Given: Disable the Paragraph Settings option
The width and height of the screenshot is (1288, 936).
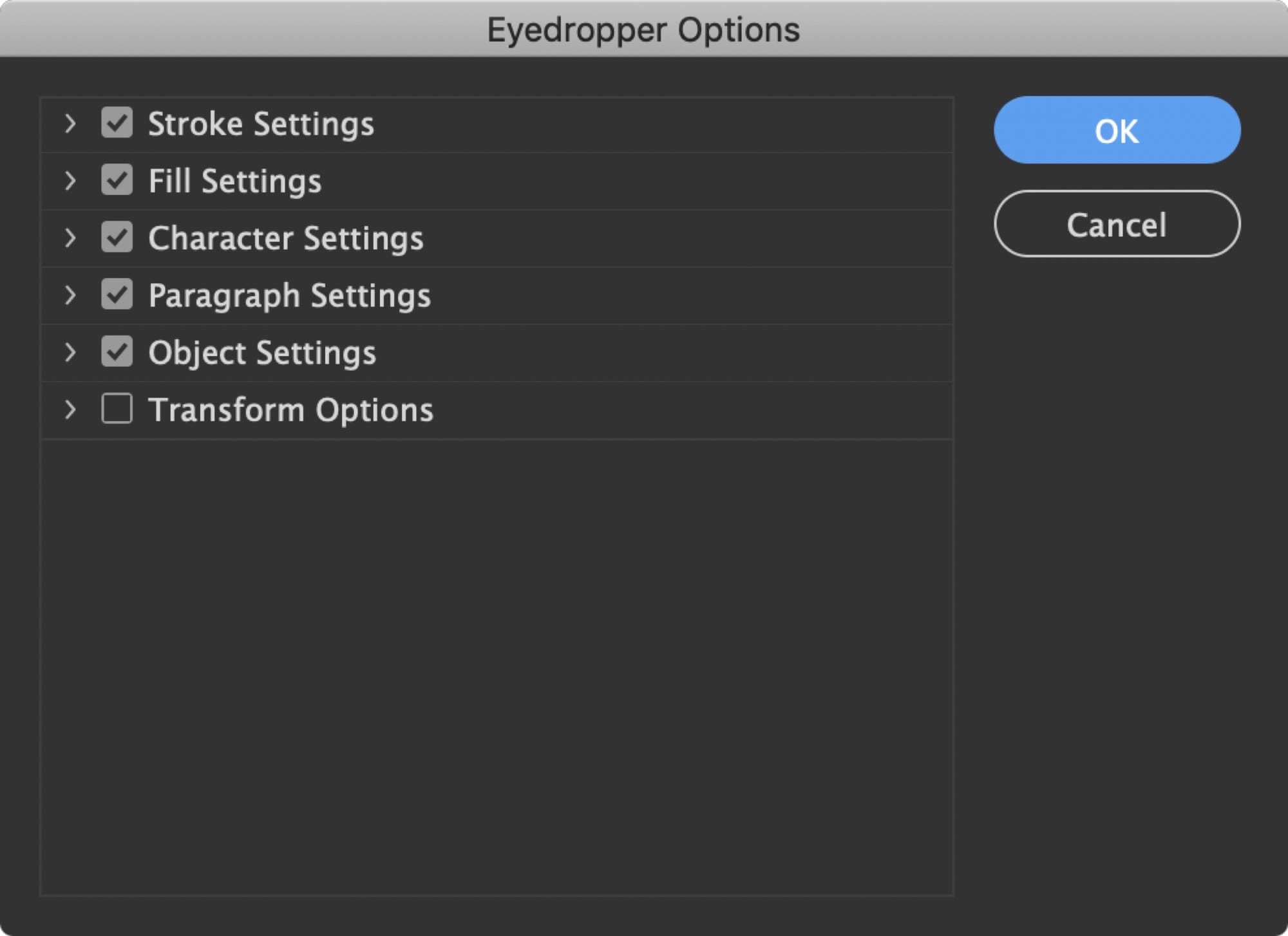Looking at the screenshot, I should coord(116,294).
